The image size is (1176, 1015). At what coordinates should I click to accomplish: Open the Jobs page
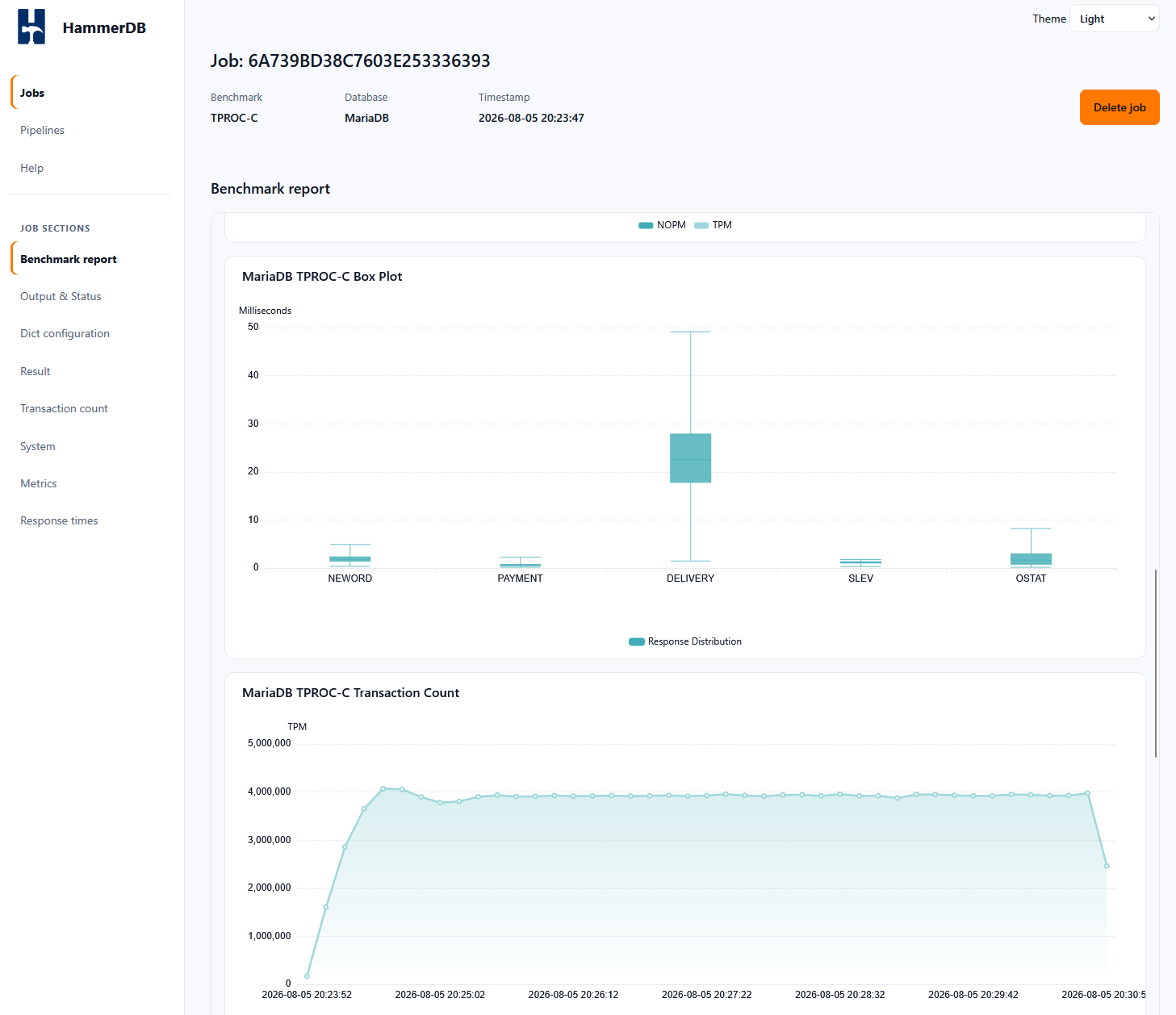(x=32, y=93)
